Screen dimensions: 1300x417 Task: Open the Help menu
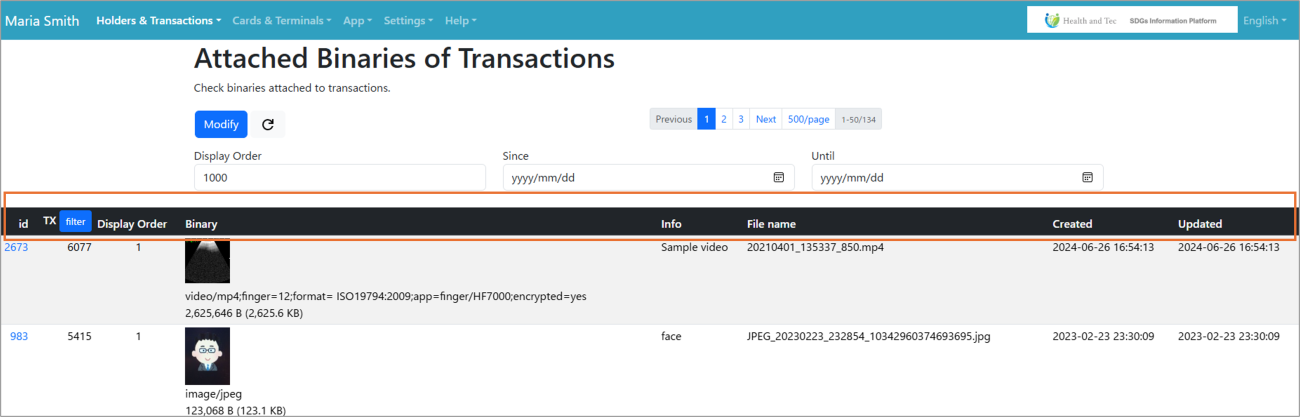coord(460,20)
